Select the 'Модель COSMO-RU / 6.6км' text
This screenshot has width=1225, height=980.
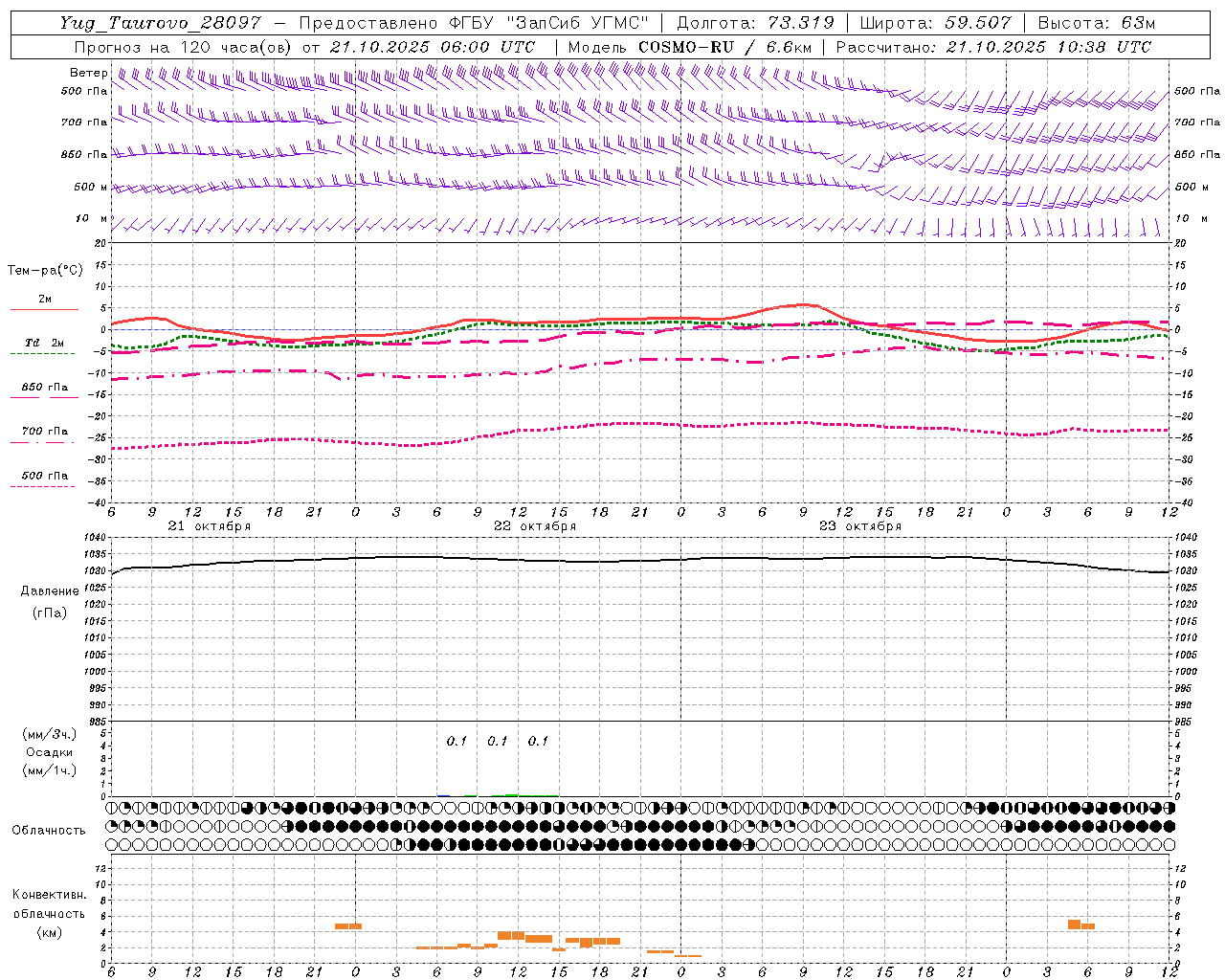[x=689, y=47]
